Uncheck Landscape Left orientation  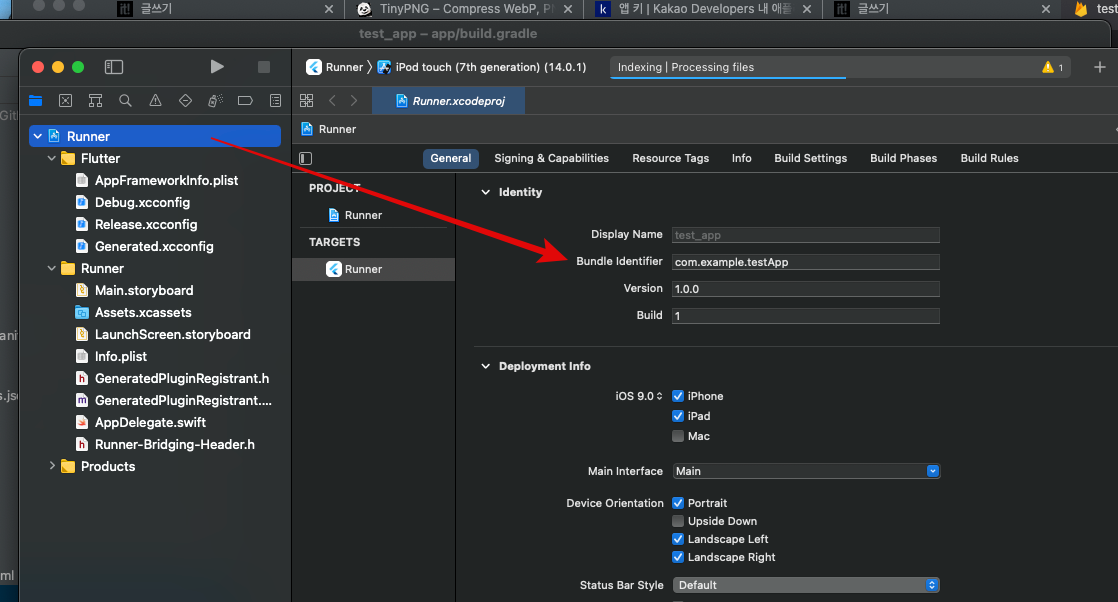pos(678,539)
